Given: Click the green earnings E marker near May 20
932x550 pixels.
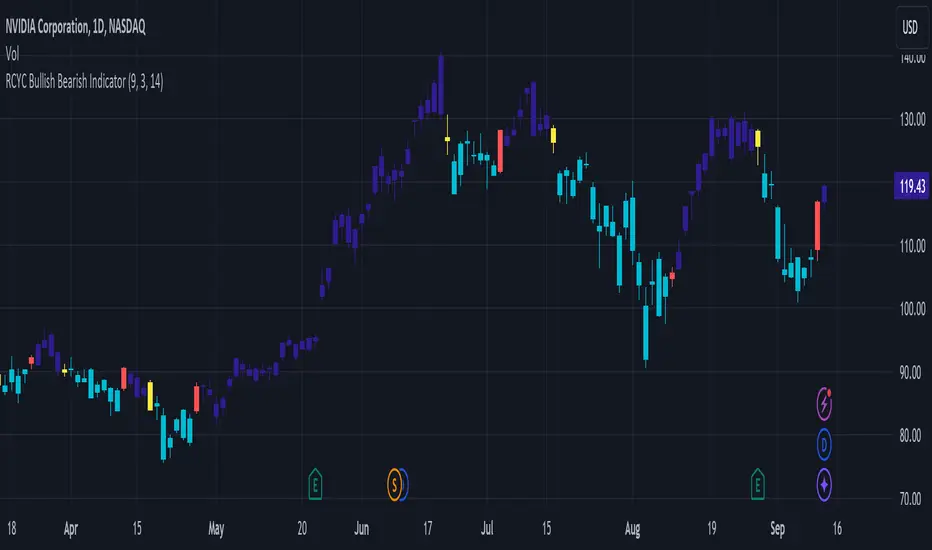Looking at the screenshot, I should click(315, 485).
